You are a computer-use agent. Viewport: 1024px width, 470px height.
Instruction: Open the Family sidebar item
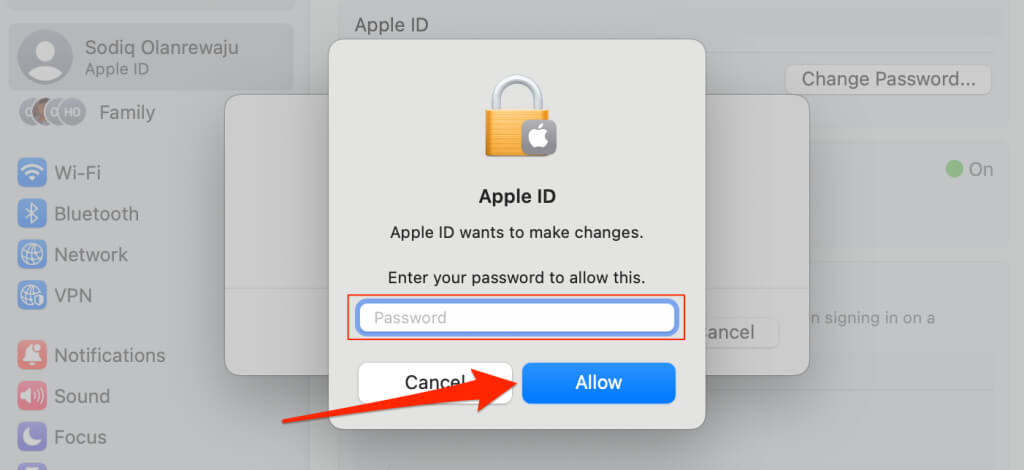click(86, 112)
